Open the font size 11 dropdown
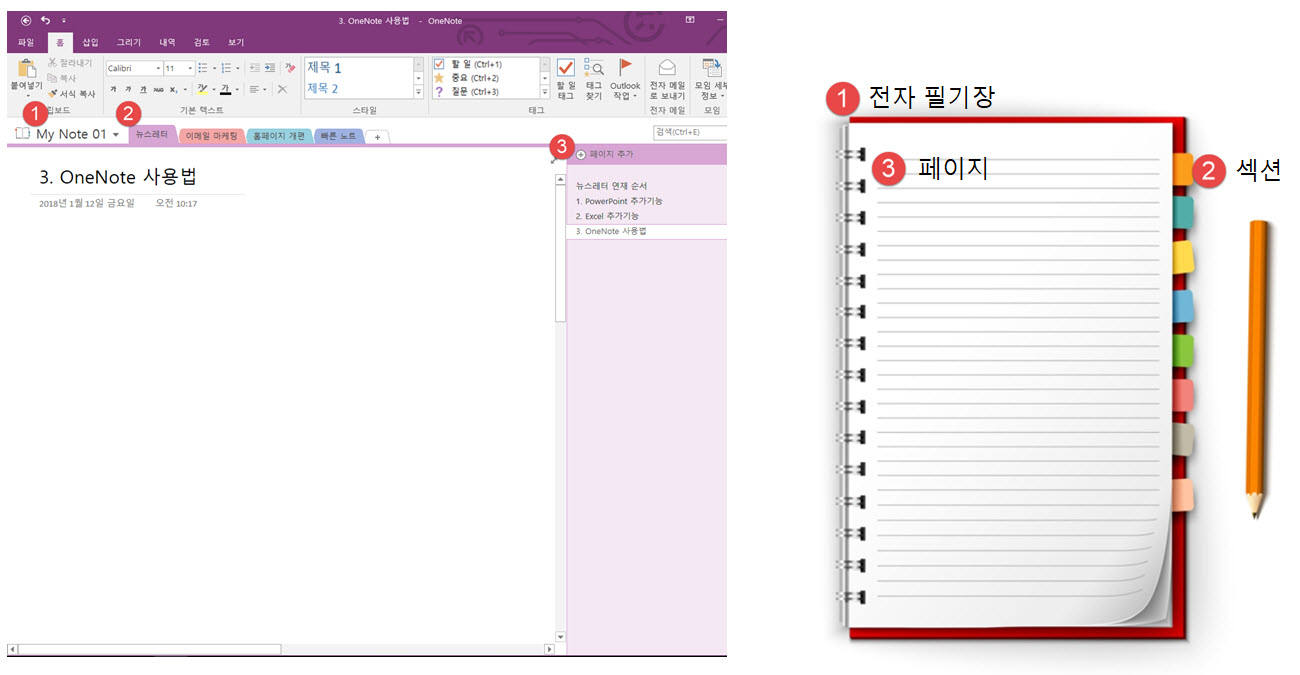The height and width of the screenshot is (675, 1300). pyautogui.click(x=190, y=68)
